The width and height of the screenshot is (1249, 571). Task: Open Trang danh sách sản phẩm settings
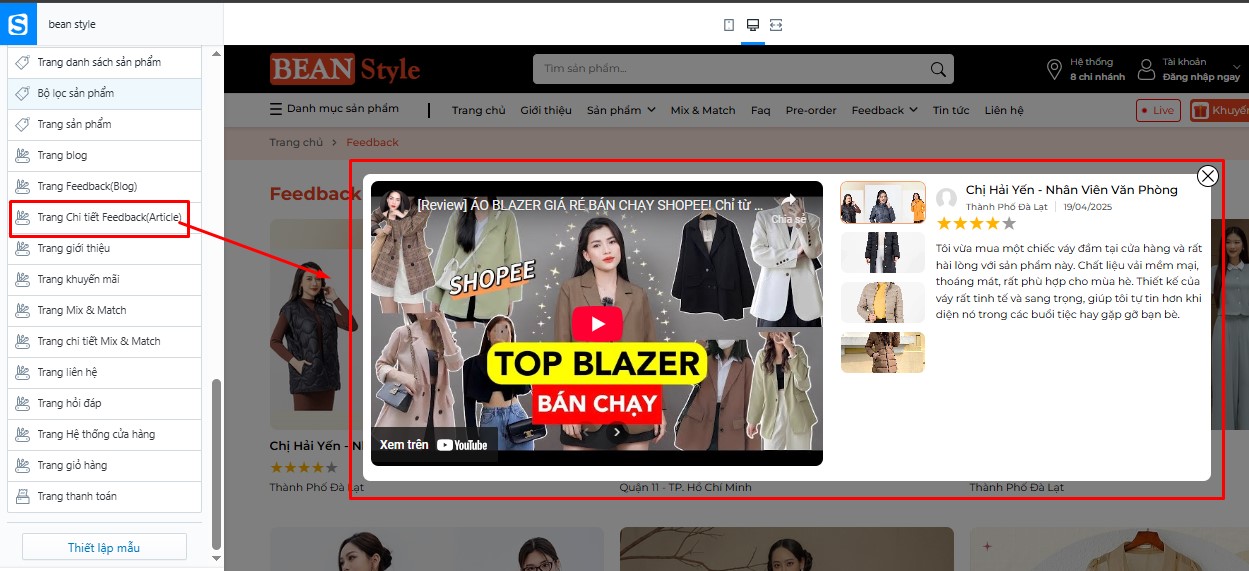[105, 62]
